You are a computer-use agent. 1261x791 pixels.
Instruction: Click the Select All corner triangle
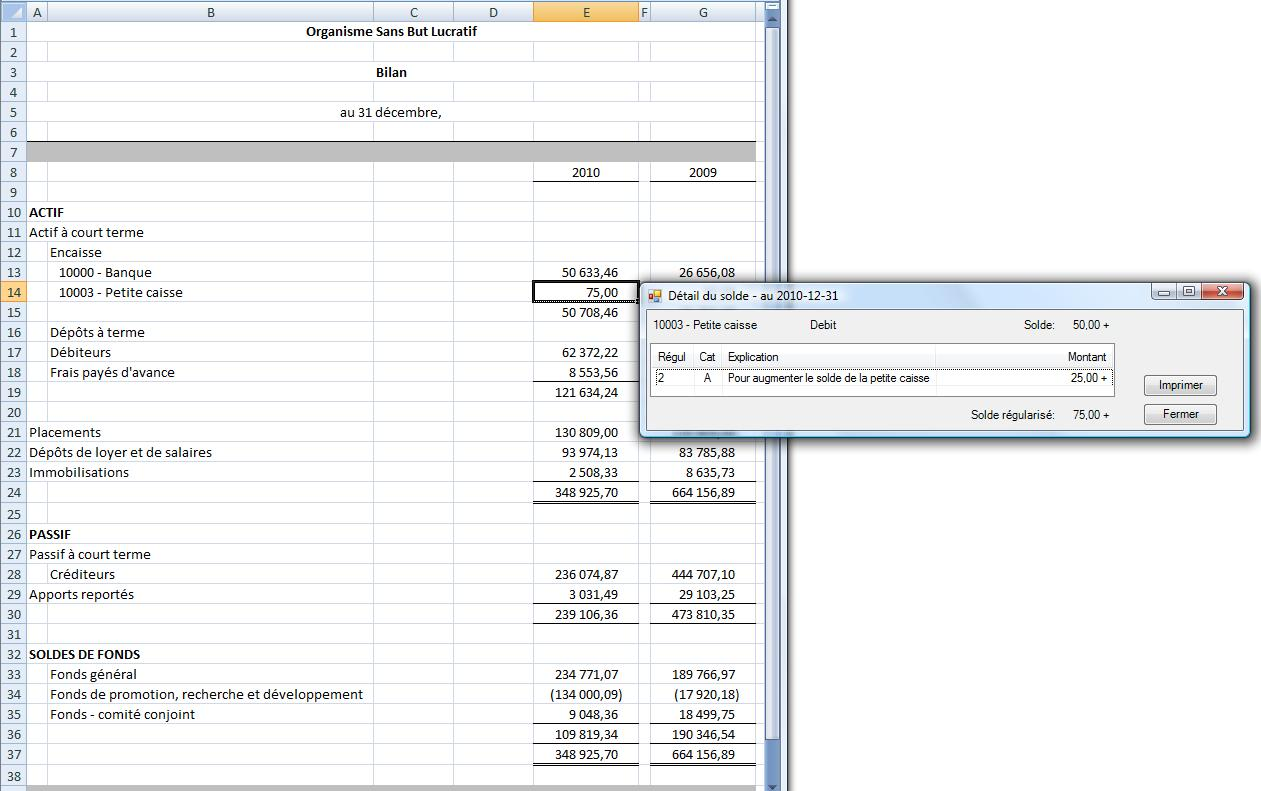tap(12, 12)
